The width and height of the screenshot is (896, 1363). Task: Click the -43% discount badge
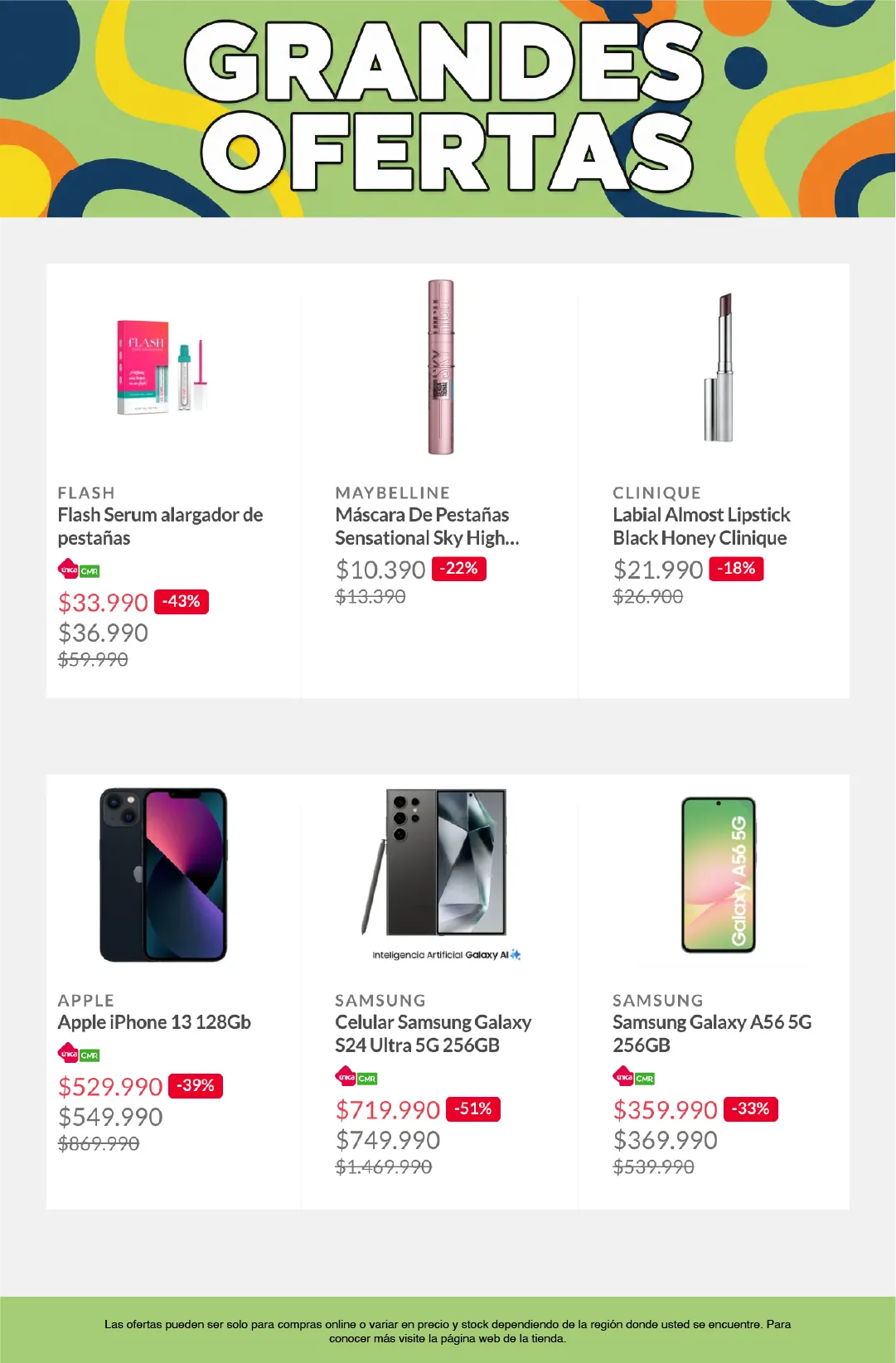pyautogui.click(x=182, y=602)
